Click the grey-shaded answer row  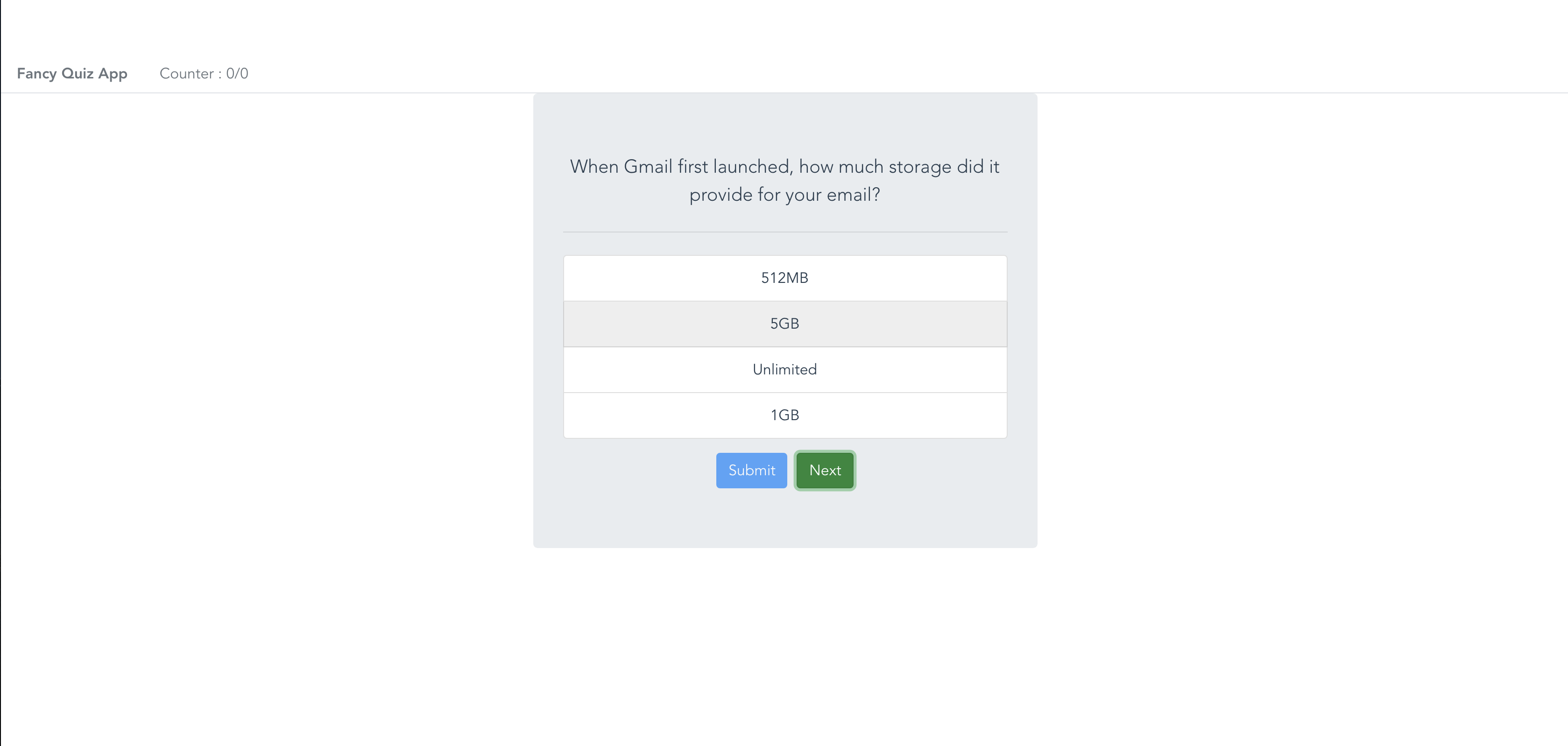pos(784,324)
